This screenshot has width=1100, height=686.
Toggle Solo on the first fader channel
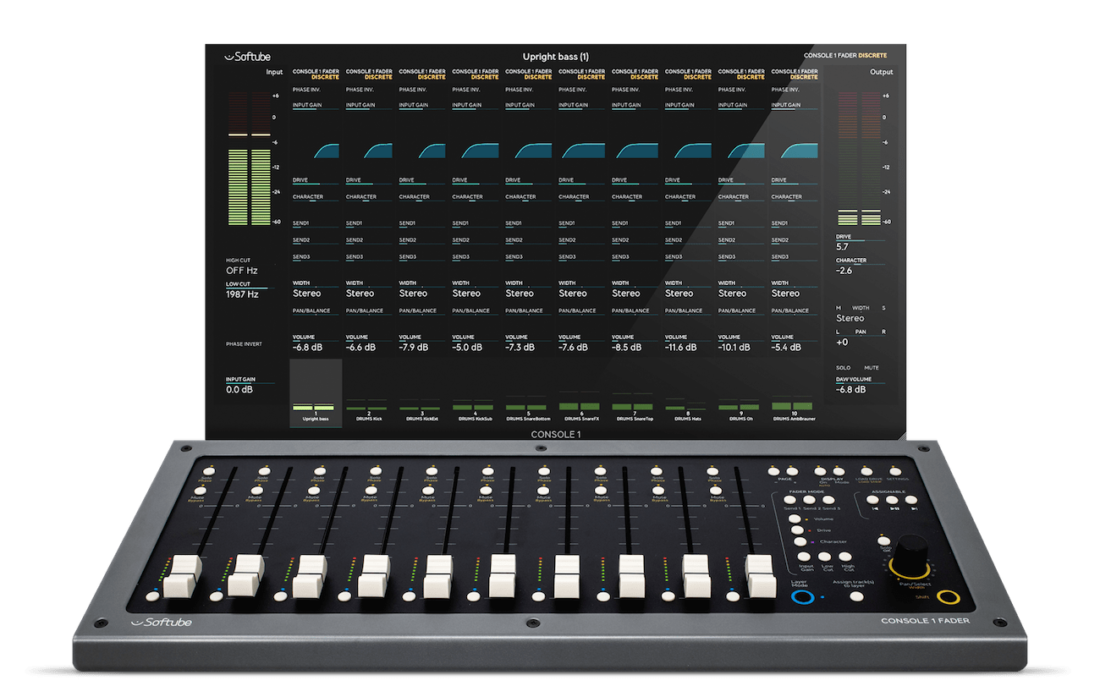[x=208, y=471]
